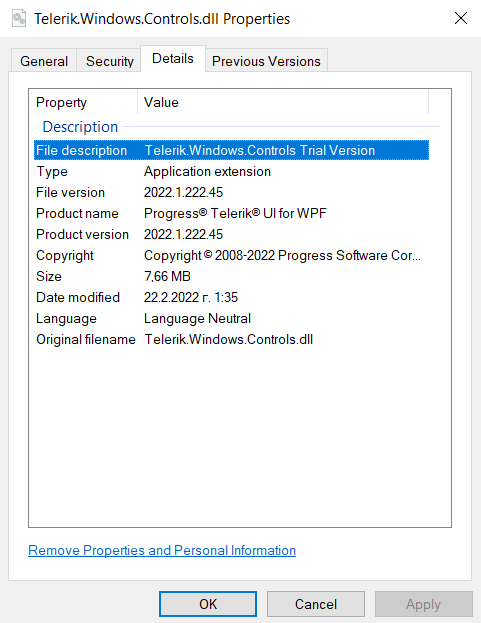The image size is (481, 623).
Task: Click the 22.2.2022 date value
Action: click(x=191, y=297)
